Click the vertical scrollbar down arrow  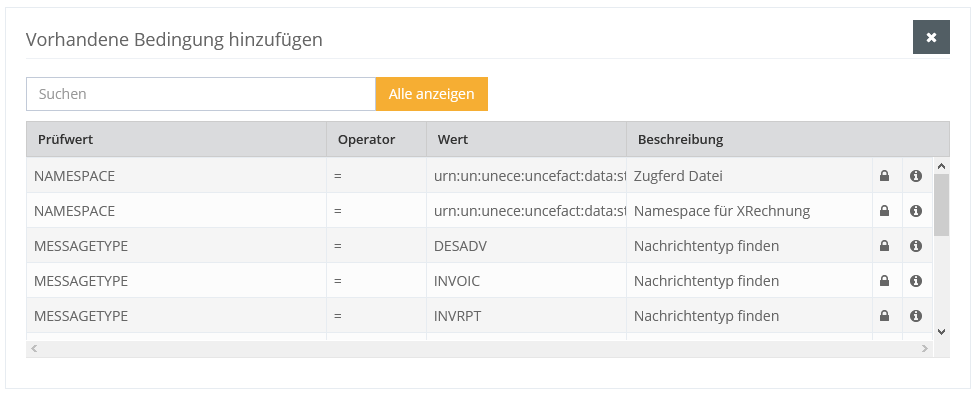(x=941, y=330)
